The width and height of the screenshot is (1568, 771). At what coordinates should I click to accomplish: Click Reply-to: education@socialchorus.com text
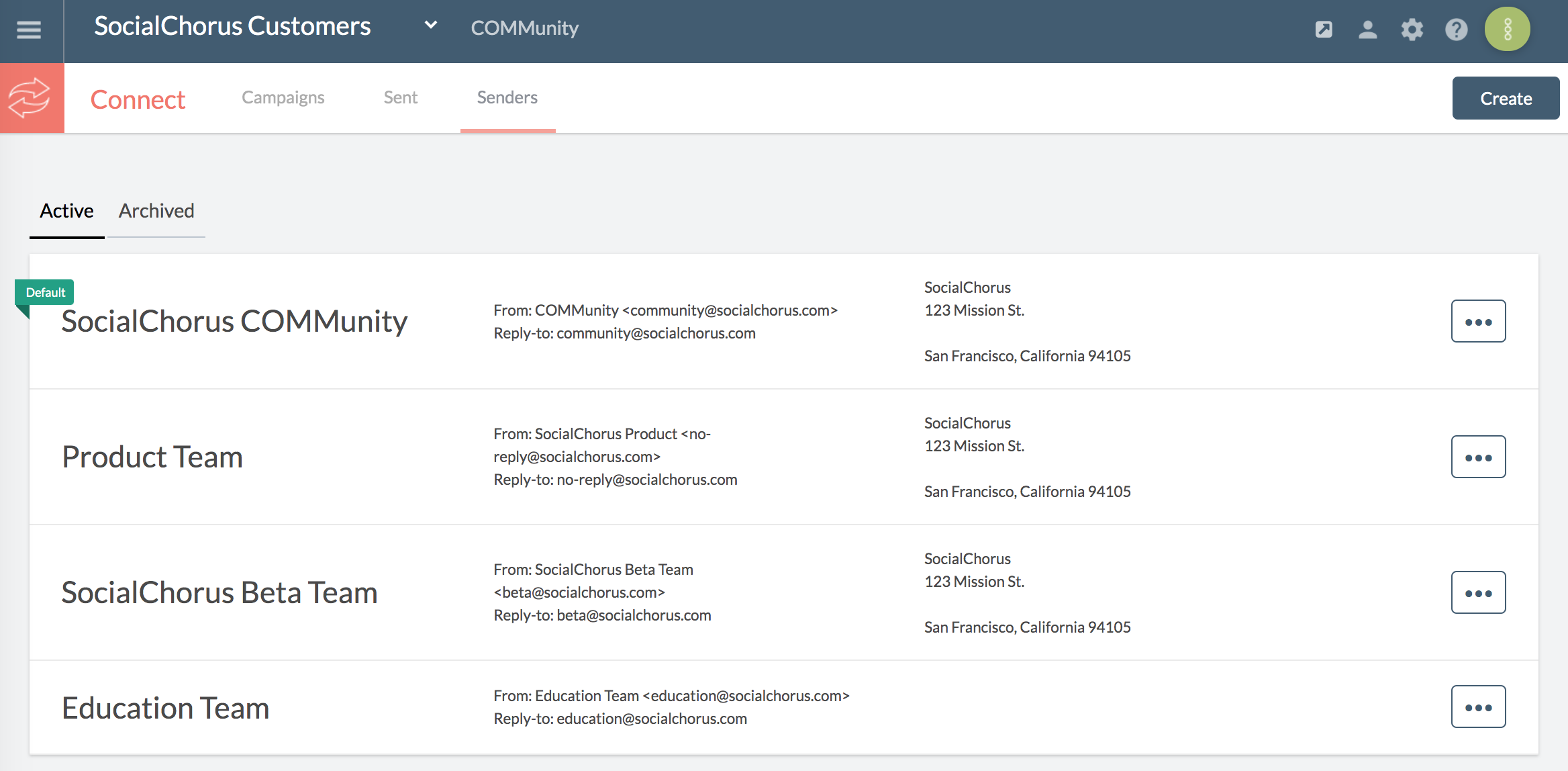620,719
